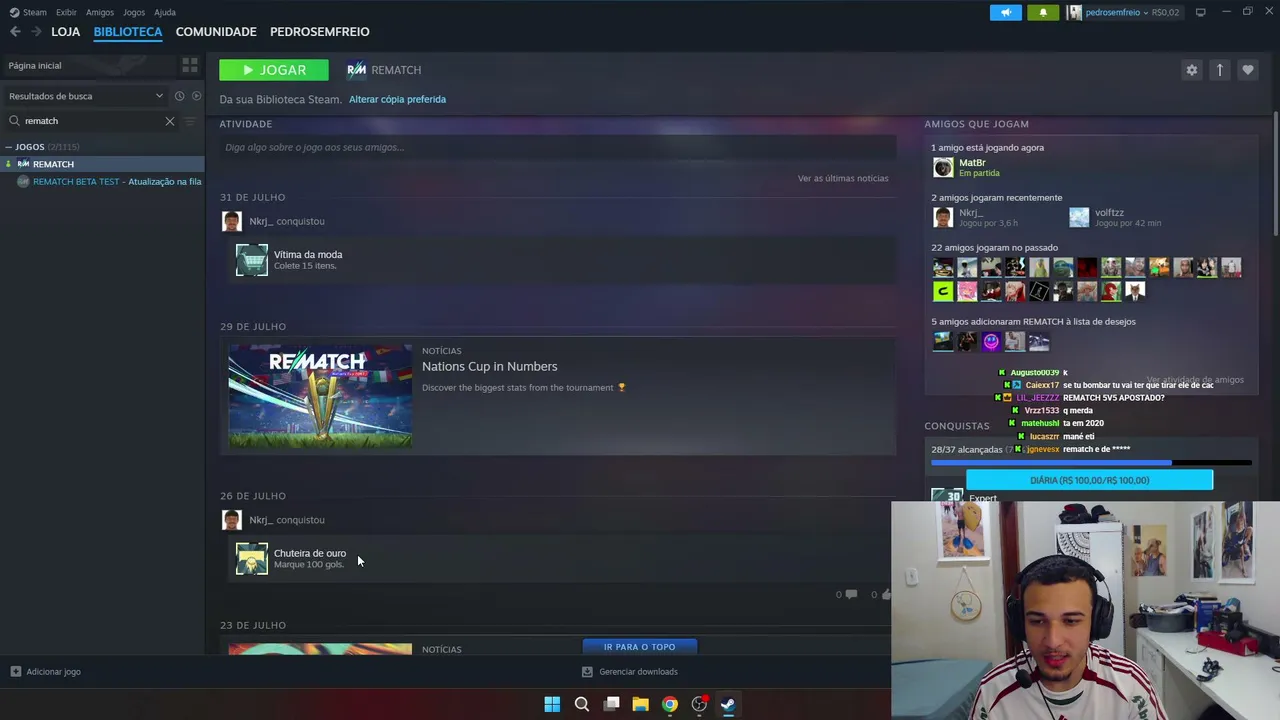Click the achievements progress bar

pos(1091,463)
